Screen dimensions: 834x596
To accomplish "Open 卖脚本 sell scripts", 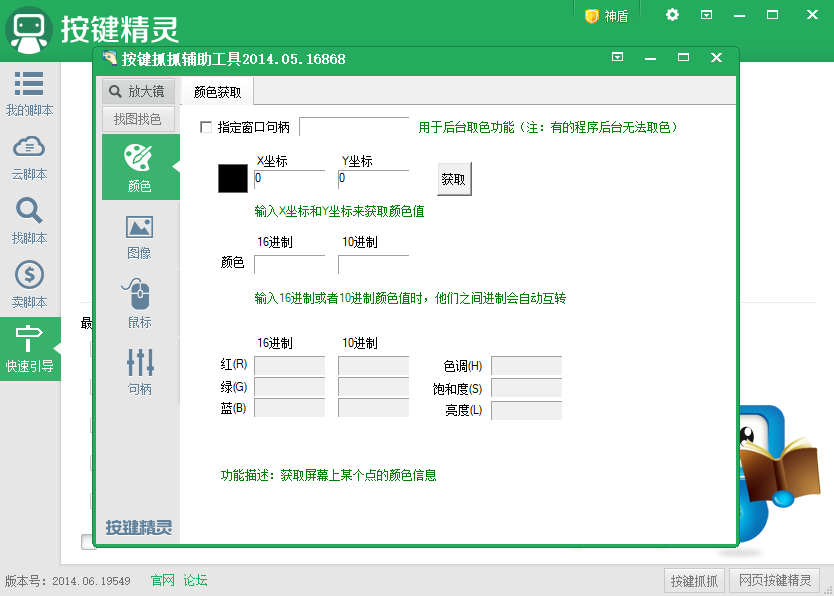I will pyautogui.click(x=29, y=285).
